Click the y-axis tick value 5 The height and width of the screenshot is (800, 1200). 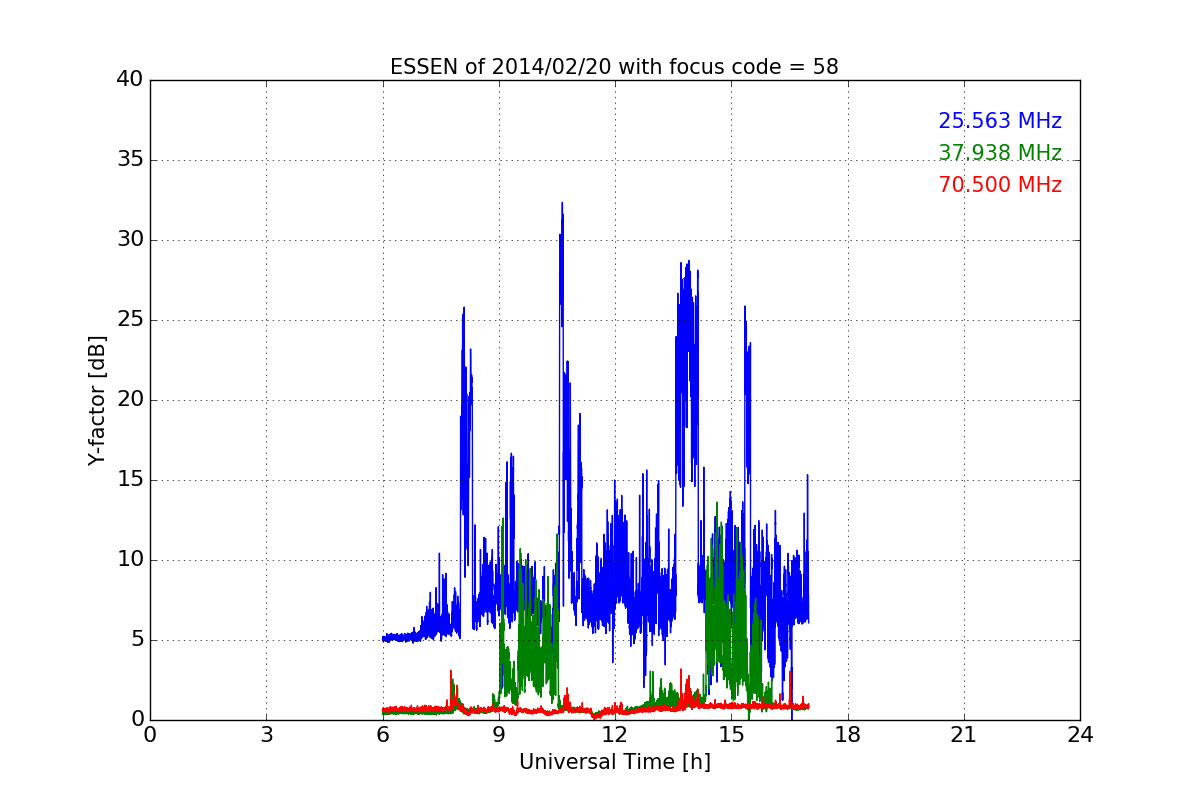click(137, 640)
